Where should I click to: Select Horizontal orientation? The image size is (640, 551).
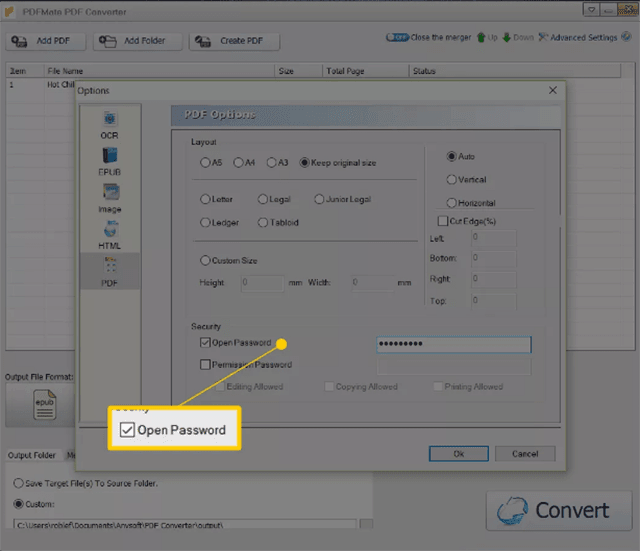coord(471,203)
